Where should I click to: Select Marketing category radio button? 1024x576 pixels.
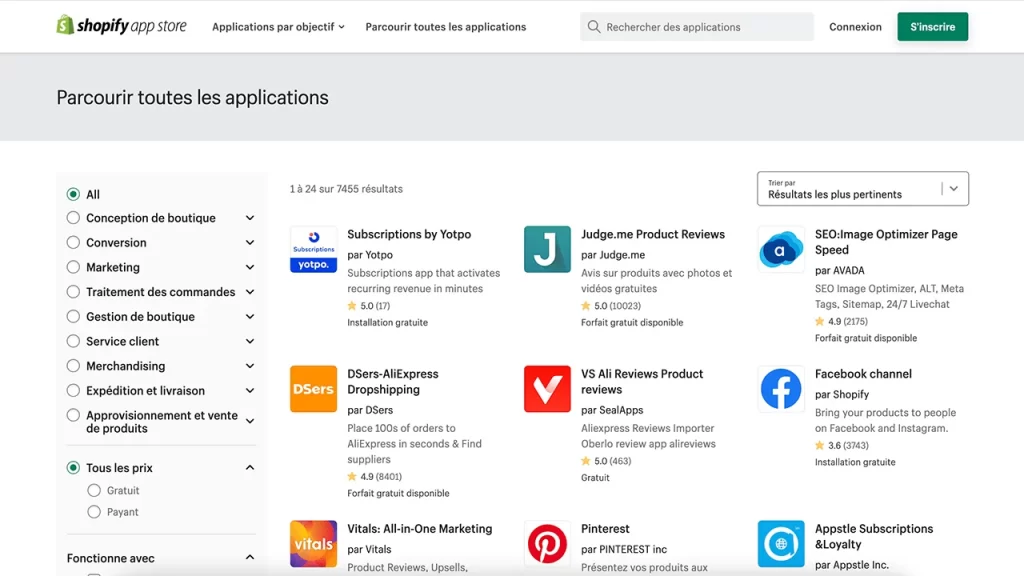pyautogui.click(x=73, y=267)
